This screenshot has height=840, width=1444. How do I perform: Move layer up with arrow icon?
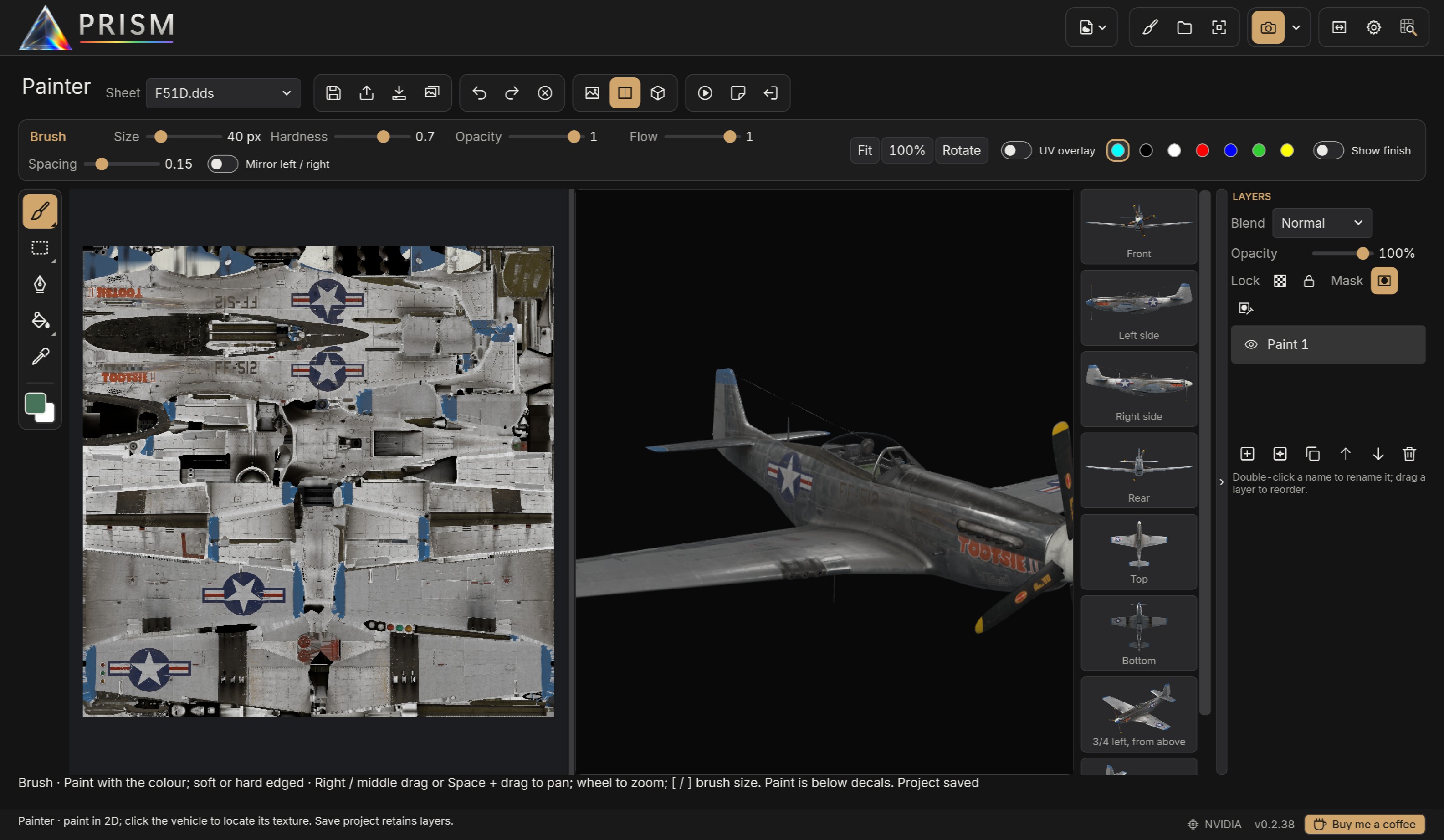coord(1346,454)
